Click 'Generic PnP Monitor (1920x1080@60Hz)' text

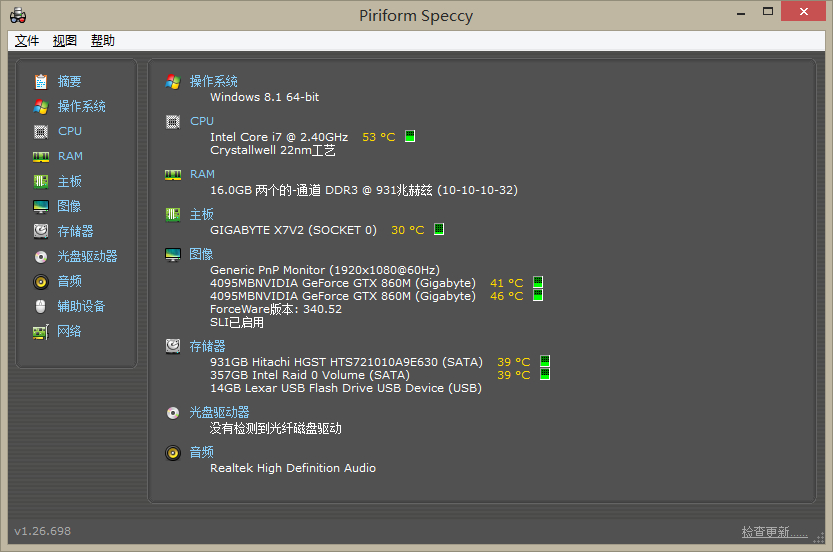point(325,270)
